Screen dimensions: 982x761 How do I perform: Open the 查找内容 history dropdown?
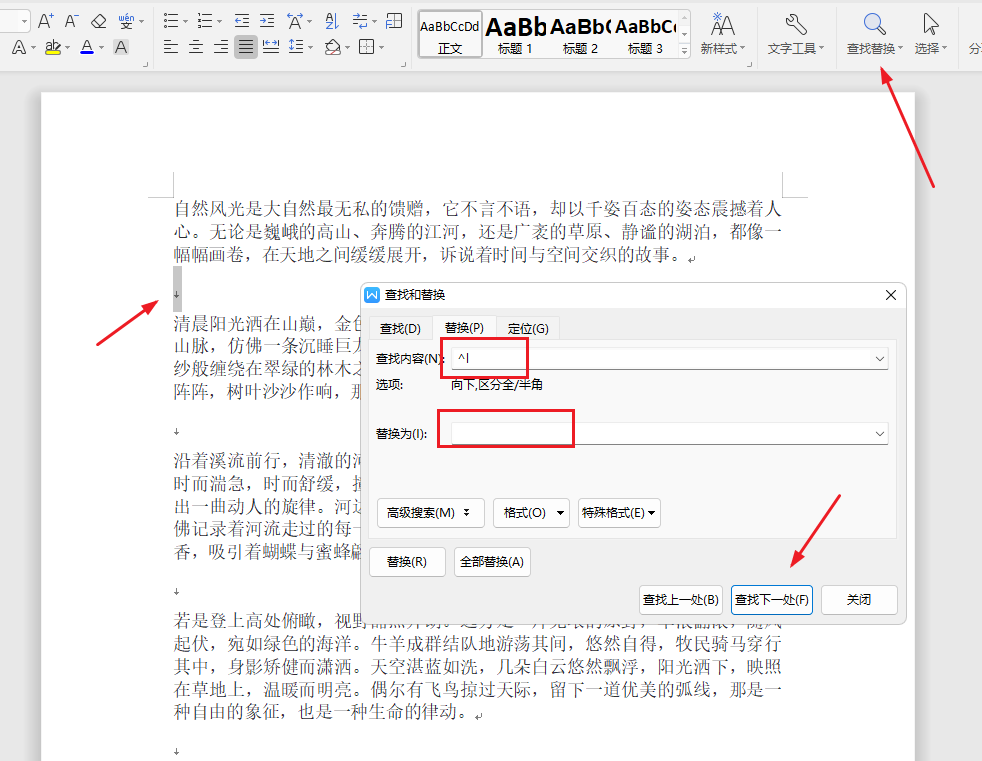(879, 357)
